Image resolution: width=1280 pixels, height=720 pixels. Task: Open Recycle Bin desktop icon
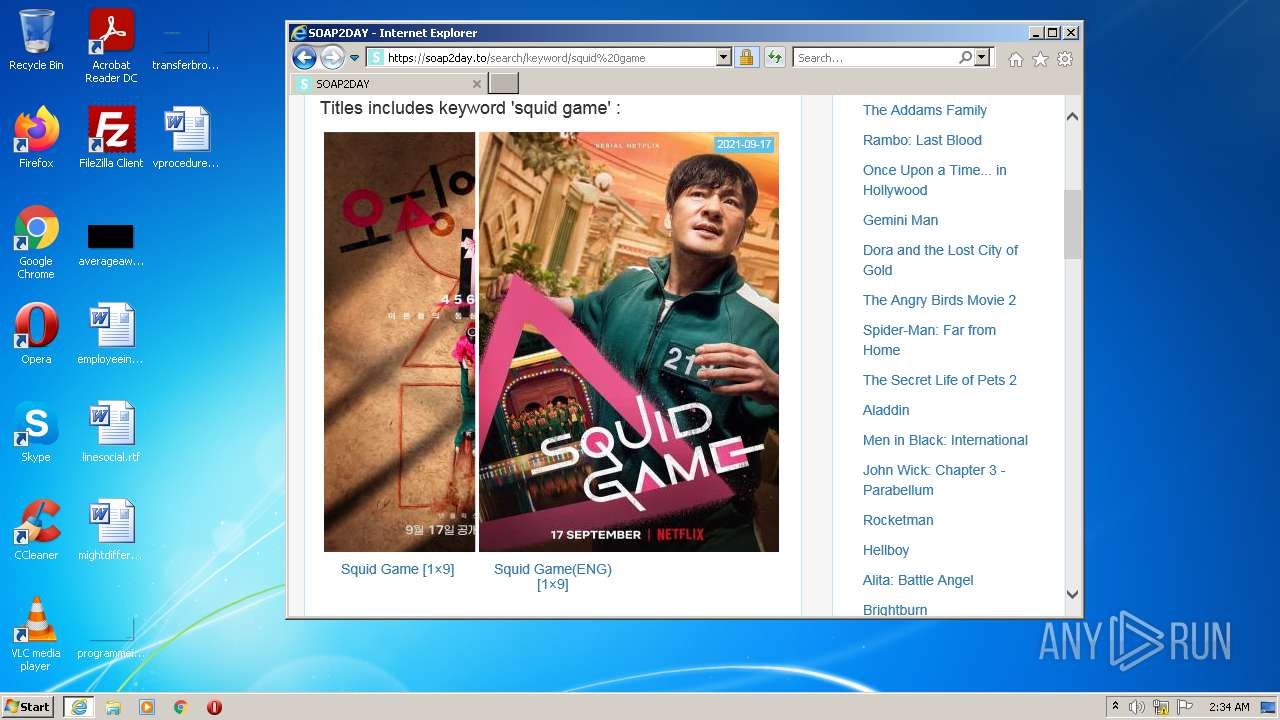tap(36, 40)
